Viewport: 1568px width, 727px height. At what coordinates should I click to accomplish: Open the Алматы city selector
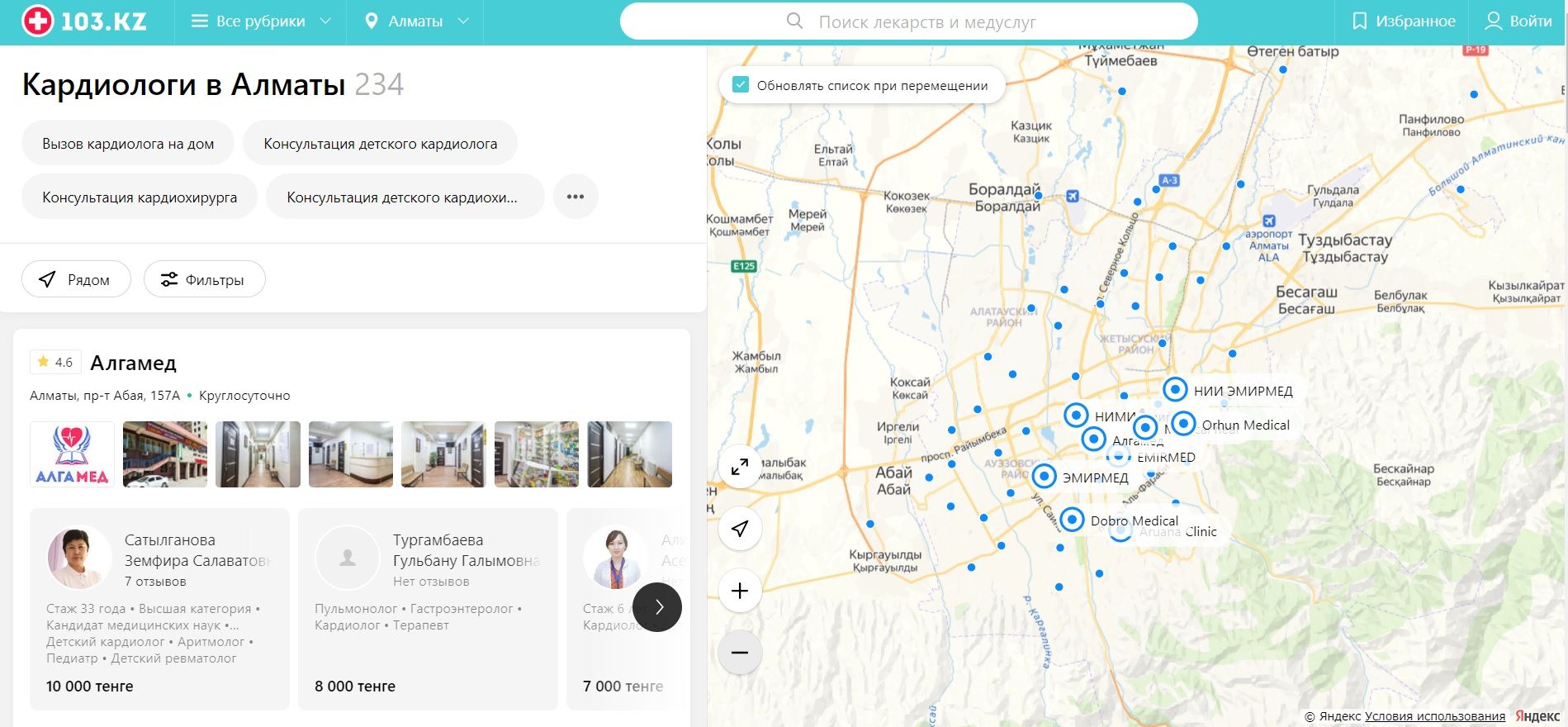(x=416, y=21)
